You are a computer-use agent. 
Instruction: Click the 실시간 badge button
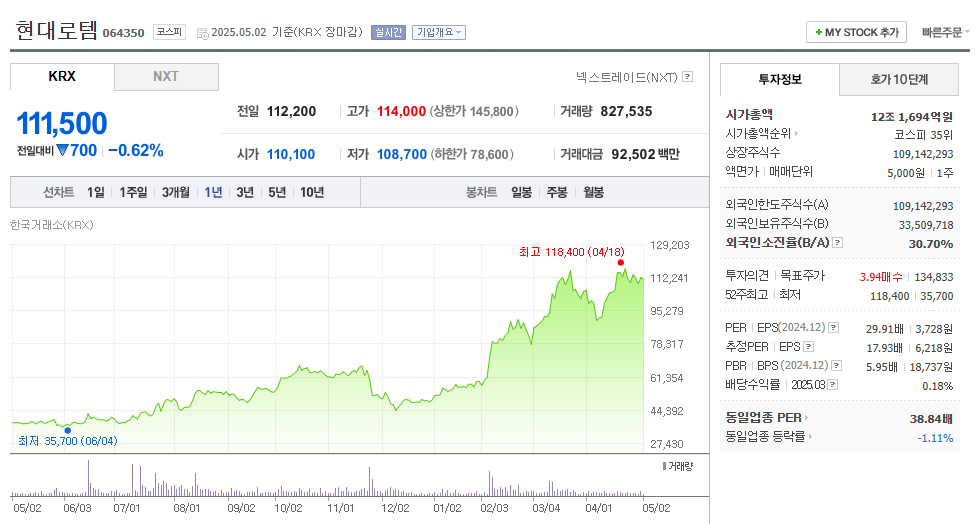[388, 32]
